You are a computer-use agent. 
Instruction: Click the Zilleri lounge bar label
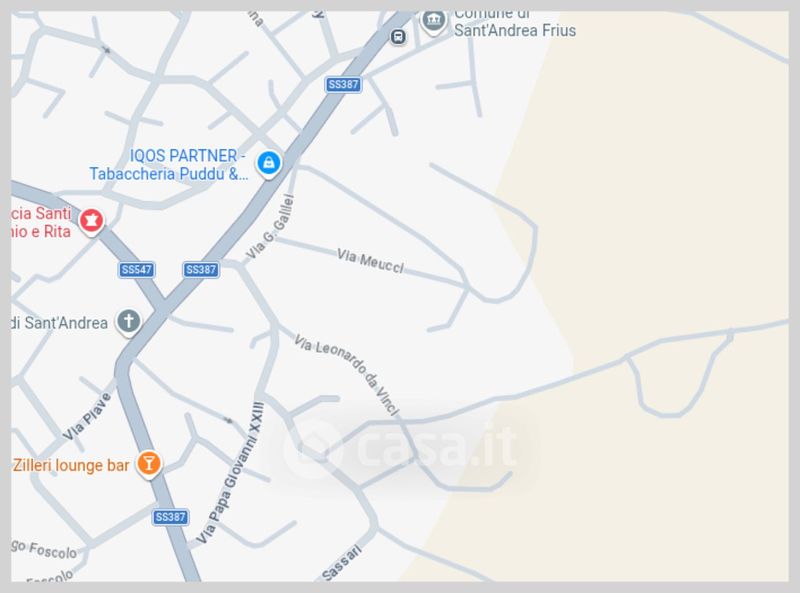(x=71, y=465)
